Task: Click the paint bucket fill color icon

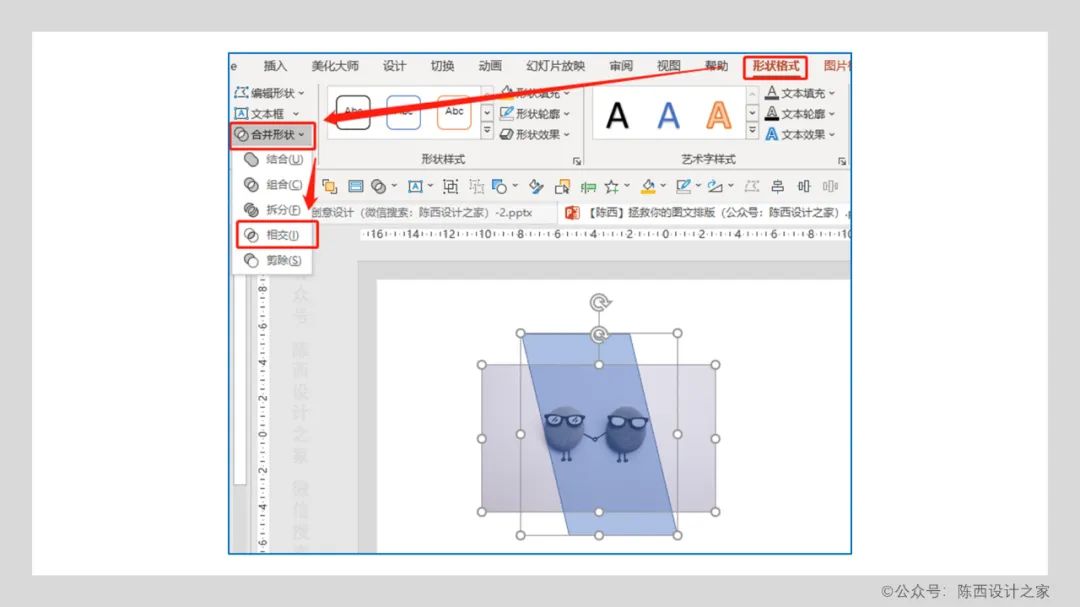Action: pyautogui.click(x=648, y=186)
